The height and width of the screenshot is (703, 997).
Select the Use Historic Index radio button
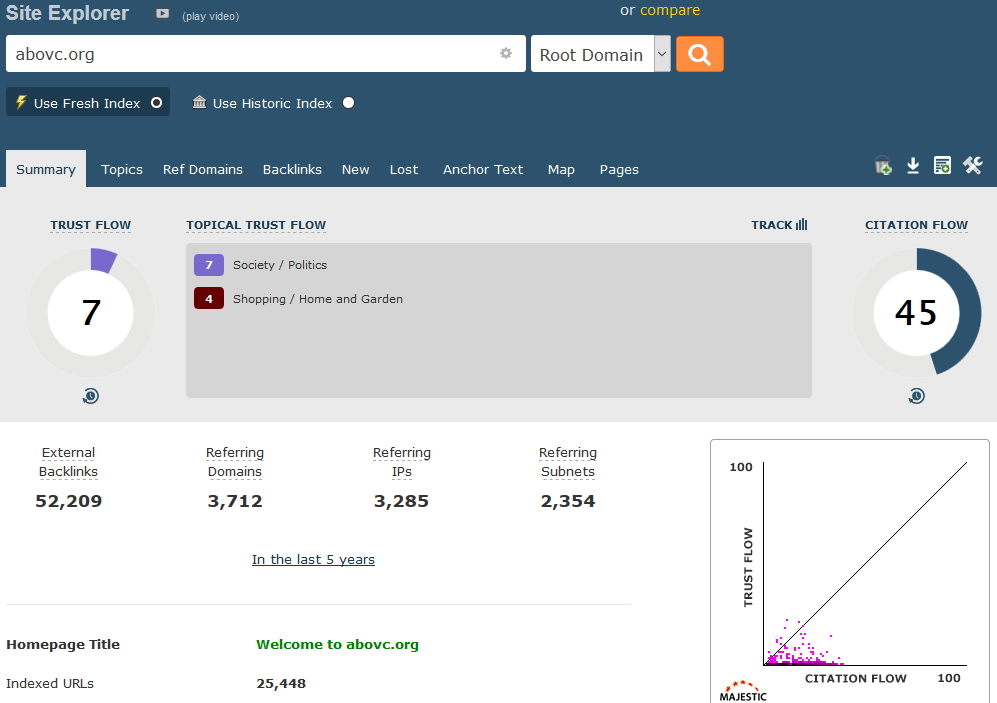[x=348, y=103]
